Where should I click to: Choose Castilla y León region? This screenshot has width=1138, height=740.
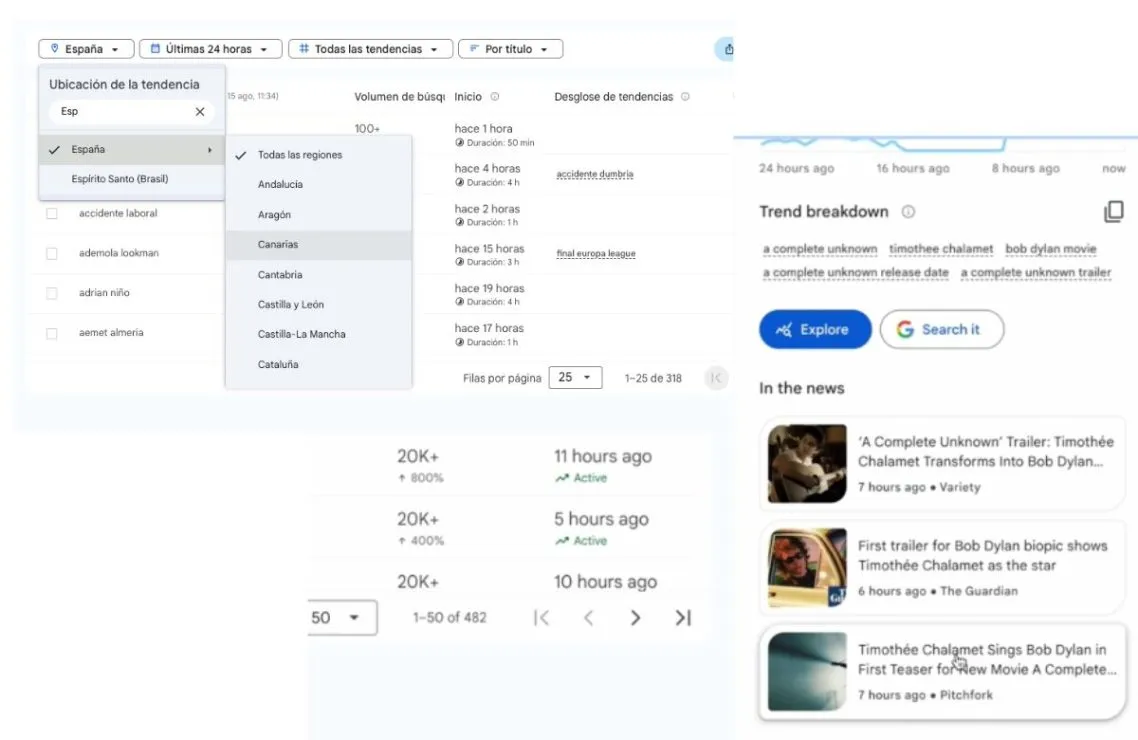pyautogui.click(x=319, y=304)
